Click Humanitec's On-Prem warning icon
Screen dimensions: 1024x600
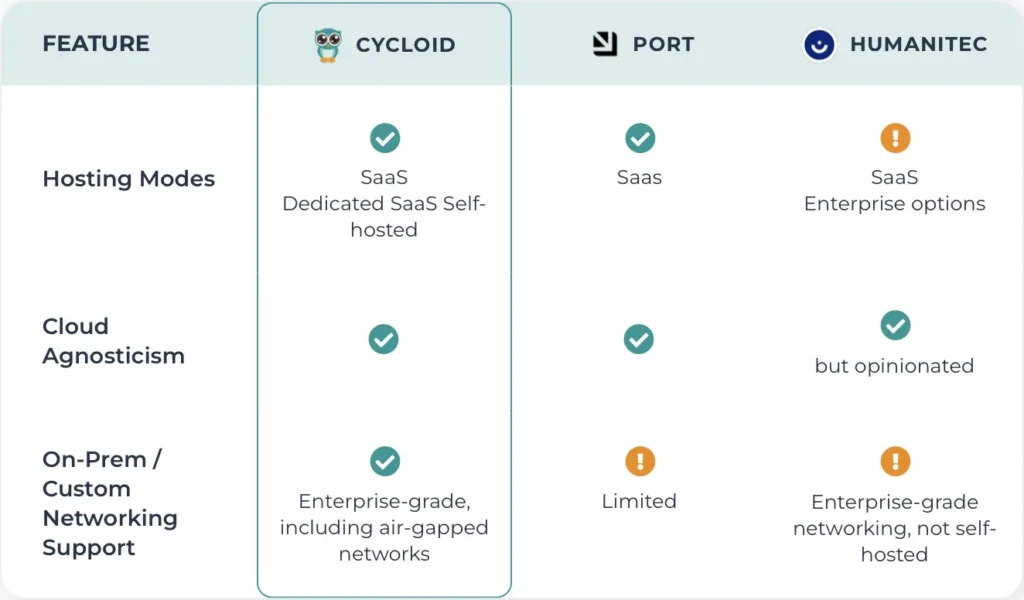[x=895, y=461]
